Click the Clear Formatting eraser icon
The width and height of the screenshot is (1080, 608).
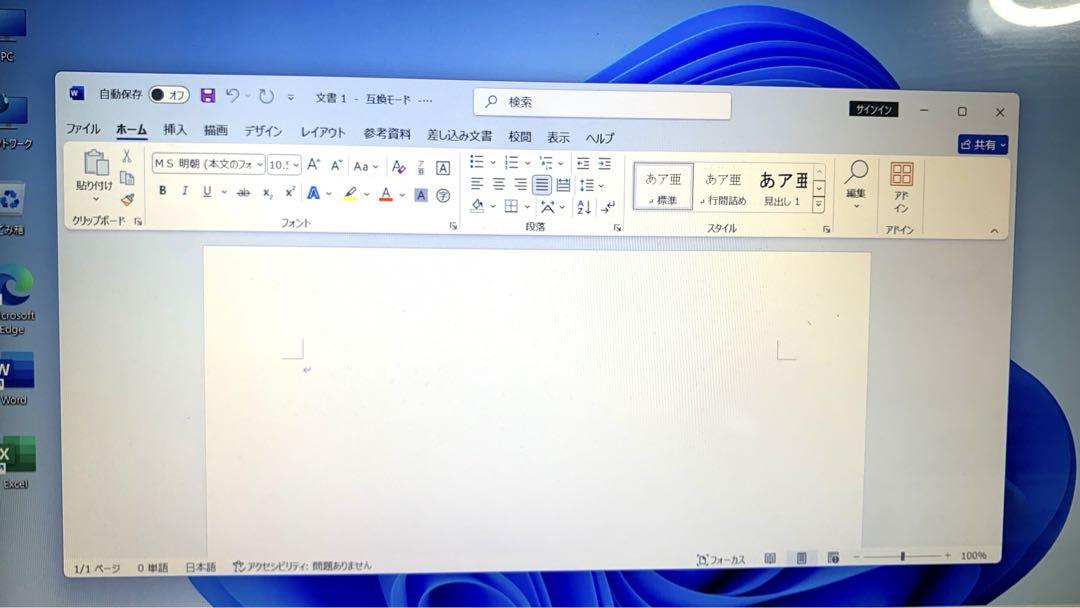(398, 167)
